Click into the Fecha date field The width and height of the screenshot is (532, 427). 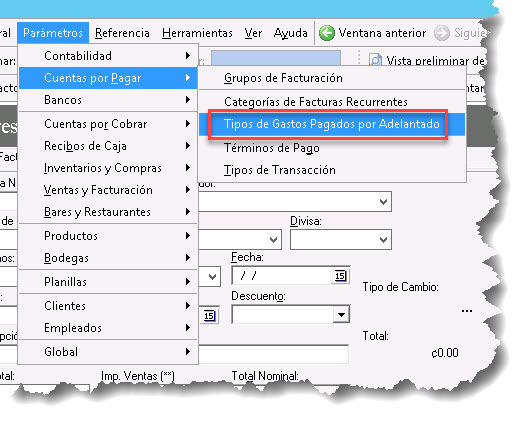pos(282,275)
